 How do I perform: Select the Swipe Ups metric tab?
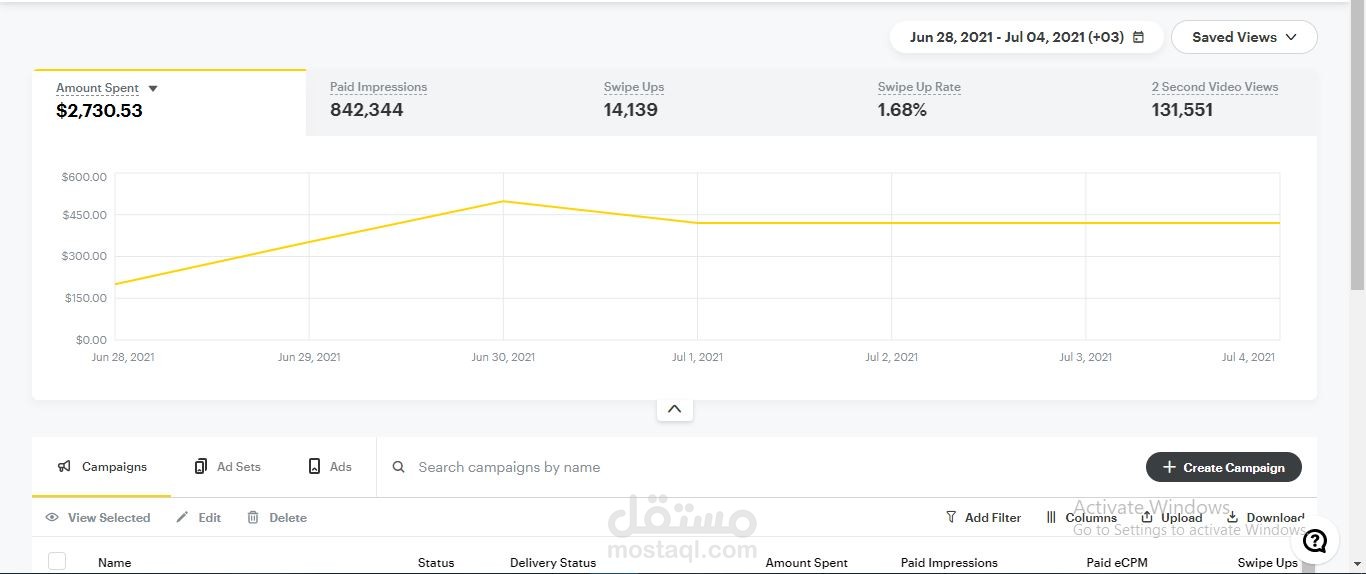(715, 101)
